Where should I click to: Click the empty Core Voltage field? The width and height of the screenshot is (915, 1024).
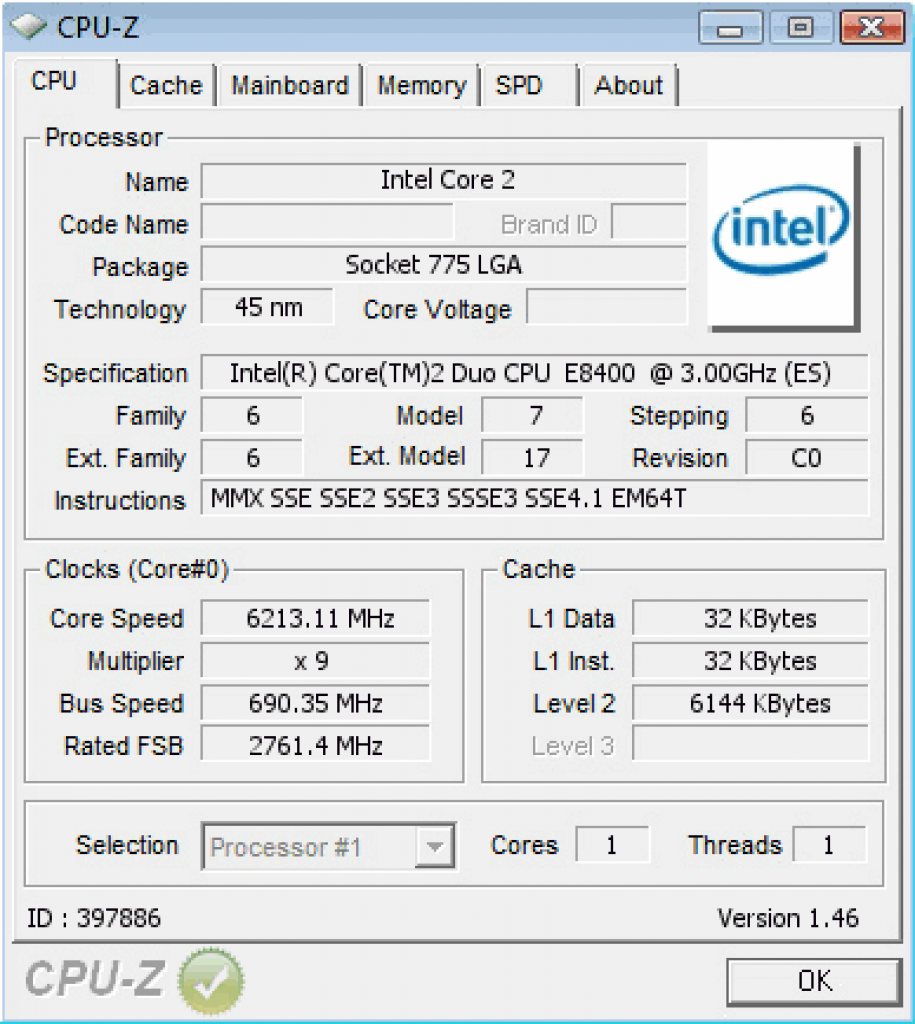[x=607, y=307]
